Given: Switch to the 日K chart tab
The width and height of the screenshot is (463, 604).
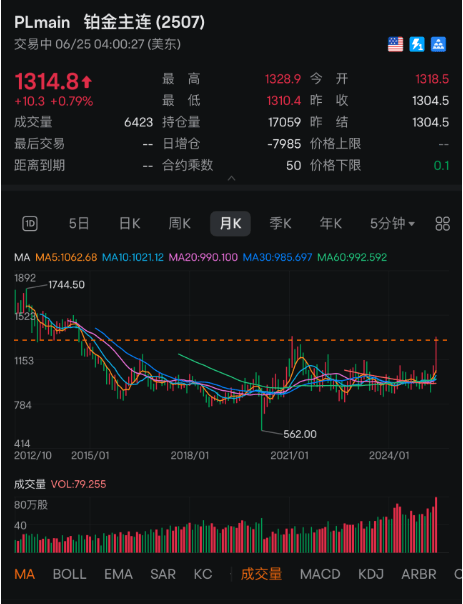Looking at the screenshot, I should [x=130, y=223].
